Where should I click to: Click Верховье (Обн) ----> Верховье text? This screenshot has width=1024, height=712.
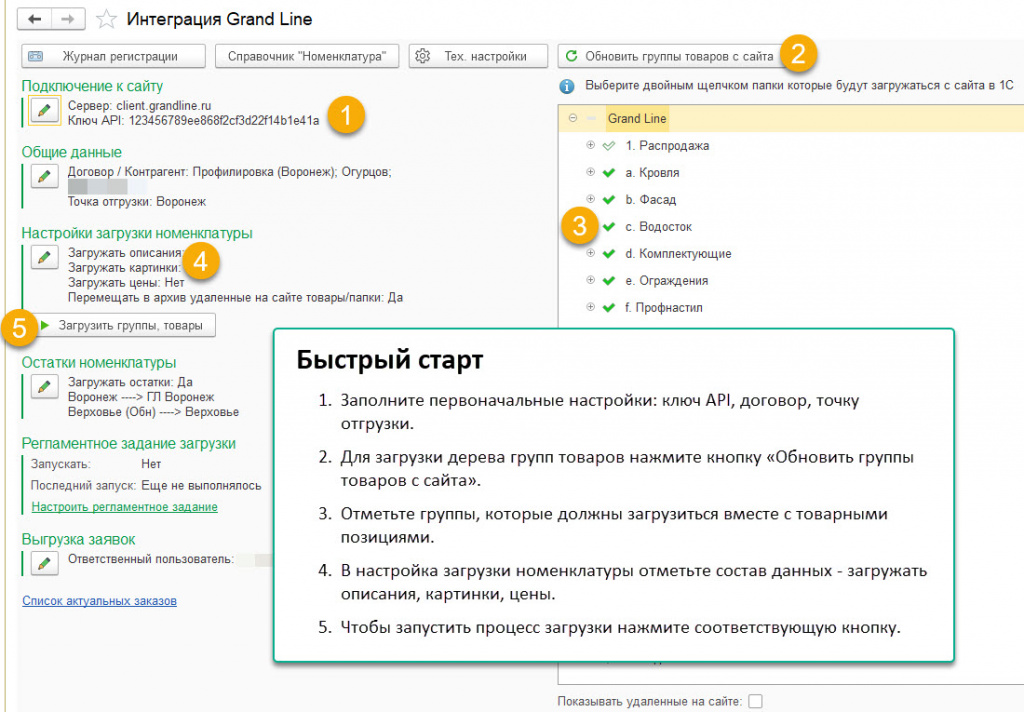pos(153,412)
